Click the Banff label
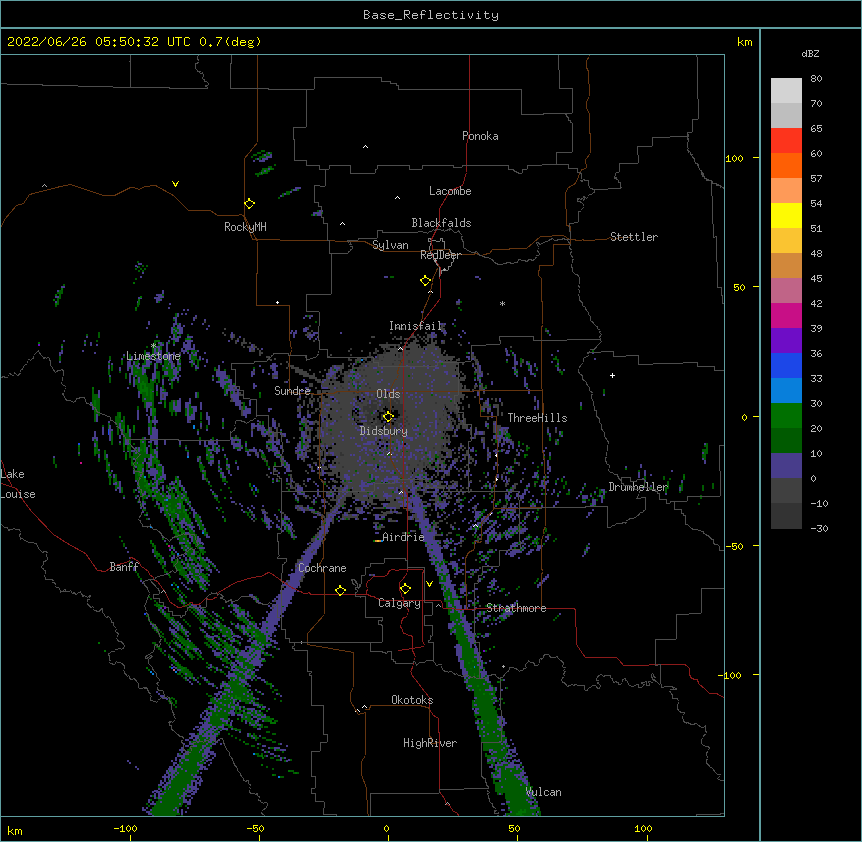The width and height of the screenshot is (862, 842). pos(124,567)
